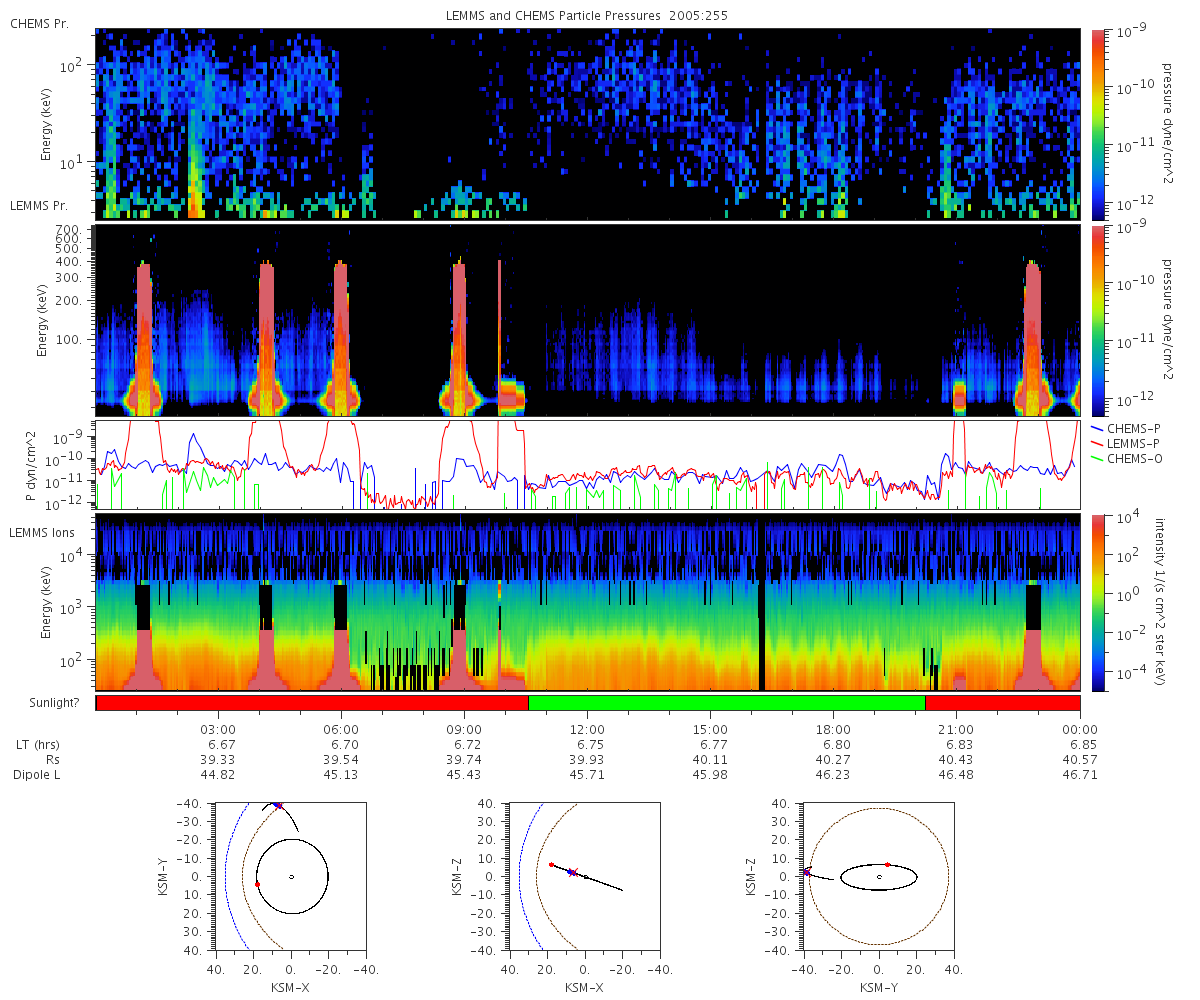
Task: Select the "LEMMS Pr." panel label
Action: (39, 205)
